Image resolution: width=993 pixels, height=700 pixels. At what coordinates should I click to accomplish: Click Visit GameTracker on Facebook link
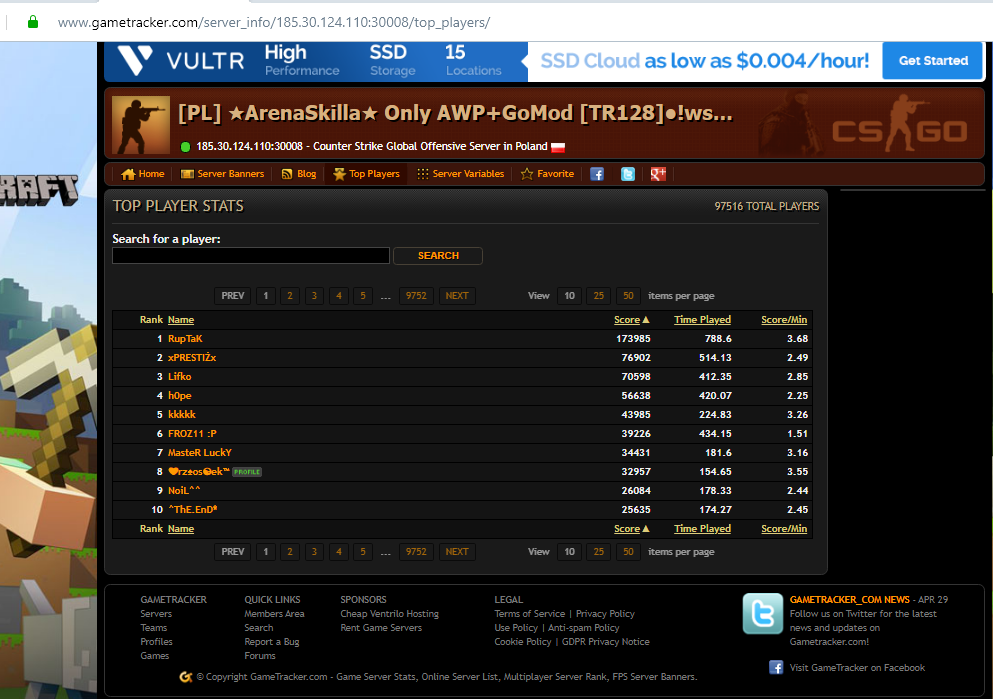[x=857, y=668]
